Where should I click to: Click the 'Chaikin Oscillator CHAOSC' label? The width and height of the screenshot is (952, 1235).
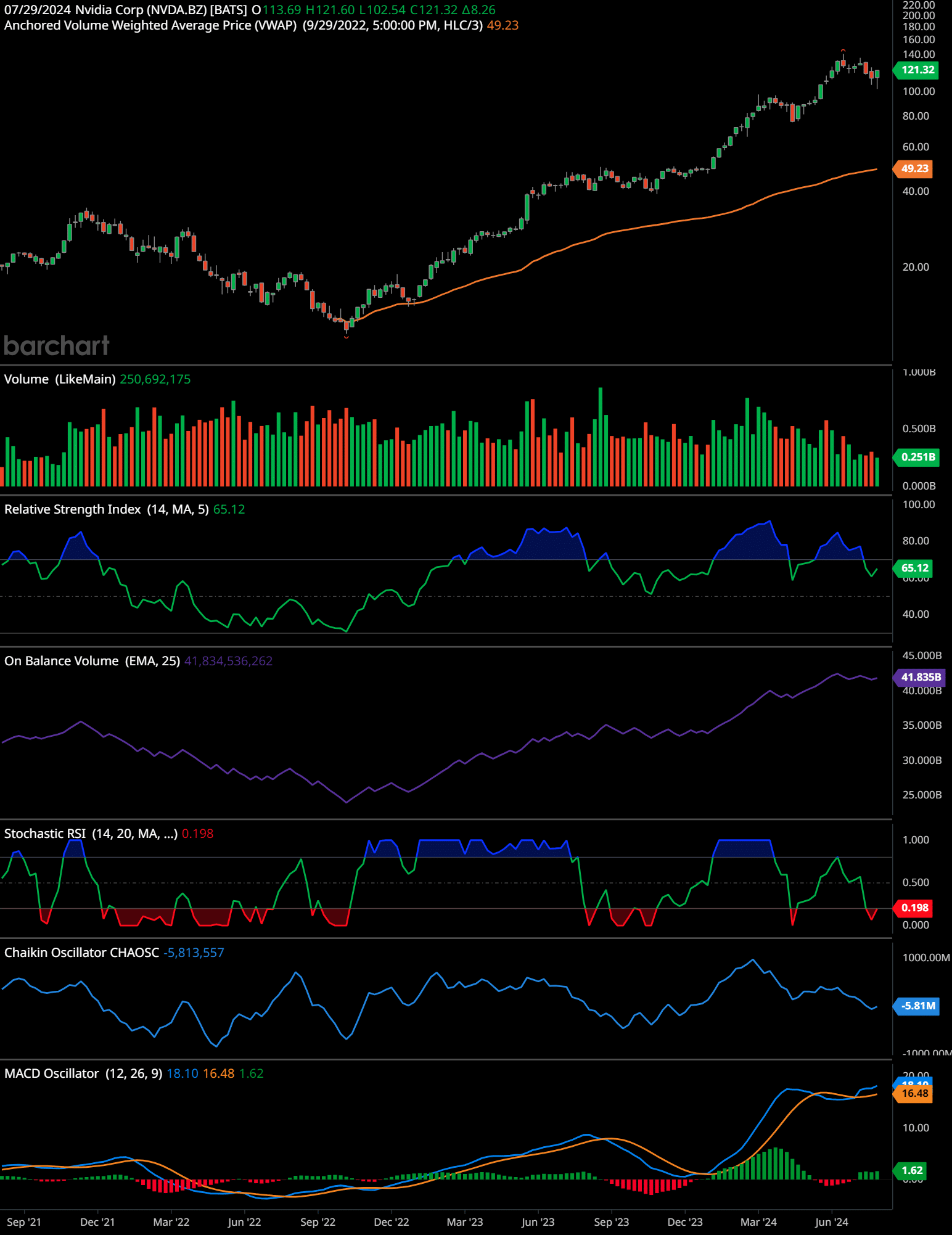point(82,953)
